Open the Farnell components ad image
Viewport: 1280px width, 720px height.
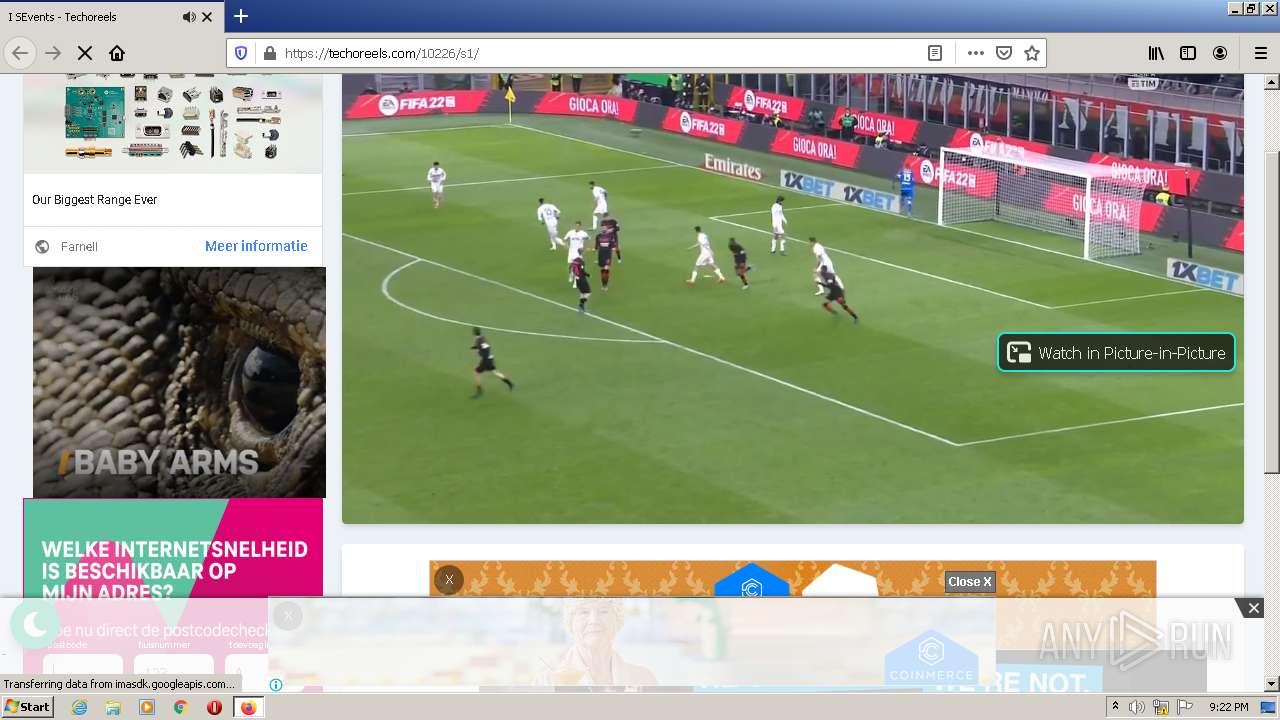tap(173, 122)
